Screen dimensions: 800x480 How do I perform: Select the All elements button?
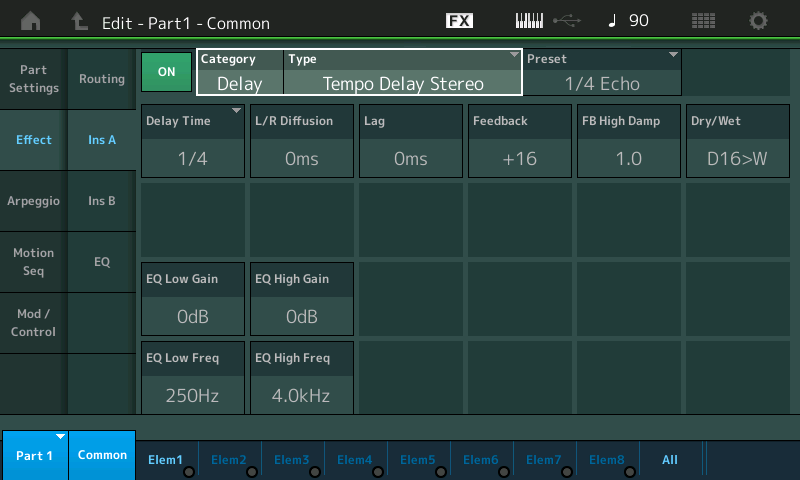click(670, 460)
